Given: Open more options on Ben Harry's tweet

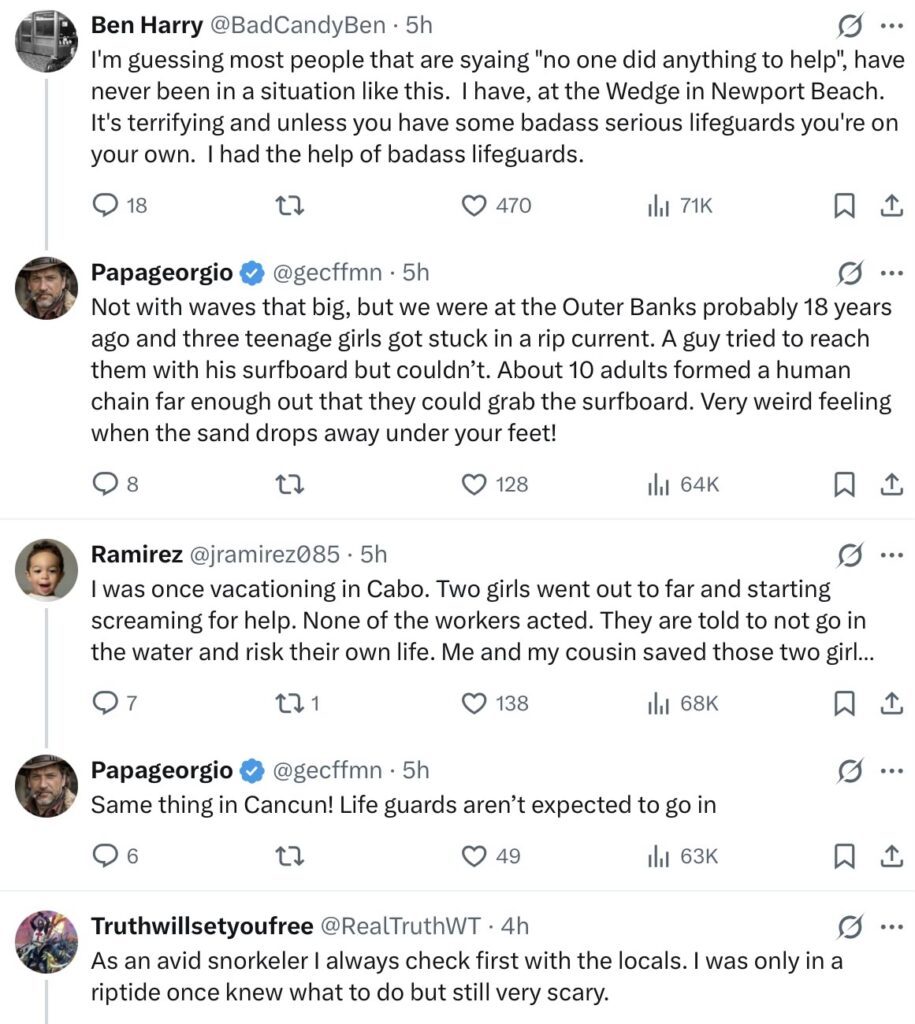Looking at the screenshot, I should click(889, 26).
